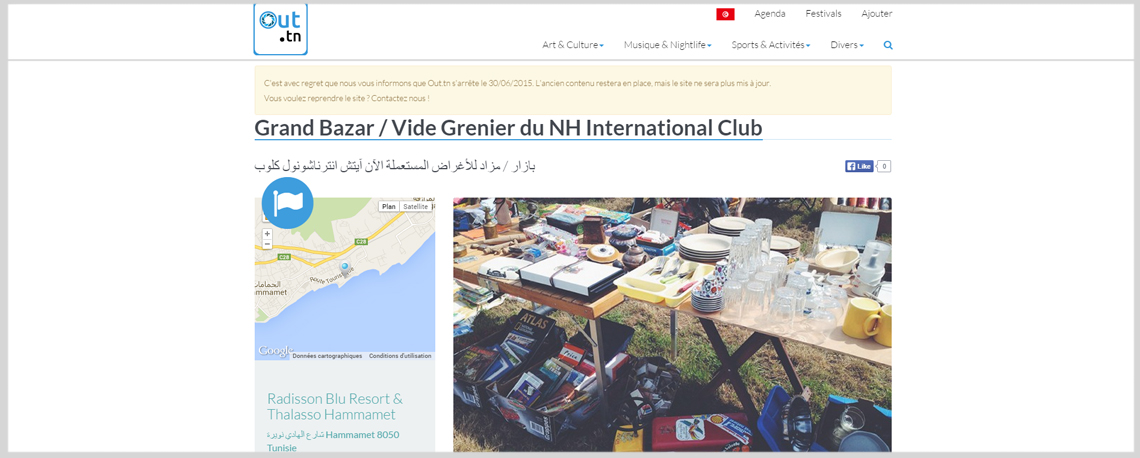Click the Grand Bazar event title

click(x=508, y=128)
